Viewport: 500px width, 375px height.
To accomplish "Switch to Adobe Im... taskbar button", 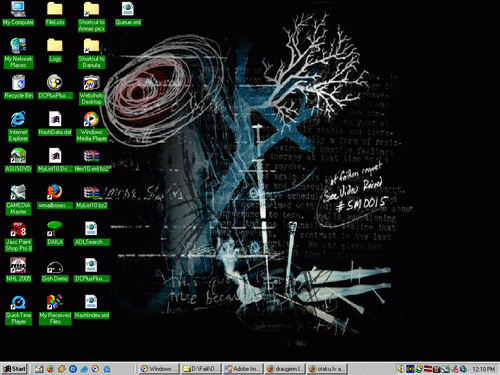I will tap(244, 369).
